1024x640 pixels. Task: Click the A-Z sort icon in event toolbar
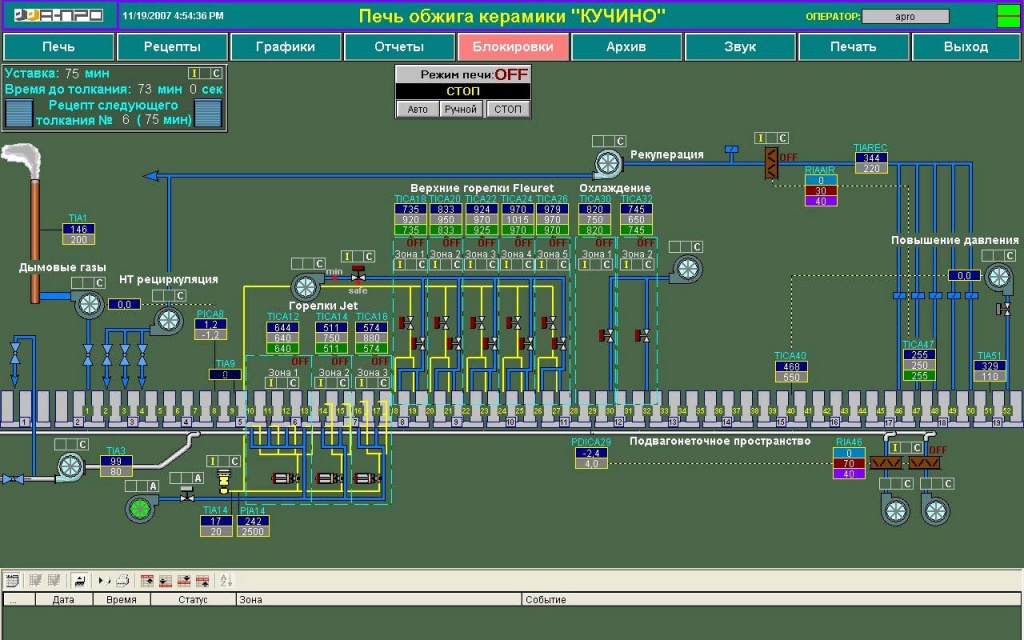coord(225,580)
